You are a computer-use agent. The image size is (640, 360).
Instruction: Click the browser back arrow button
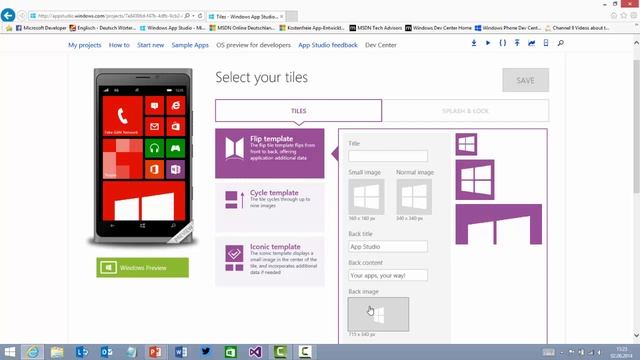(8, 16)
